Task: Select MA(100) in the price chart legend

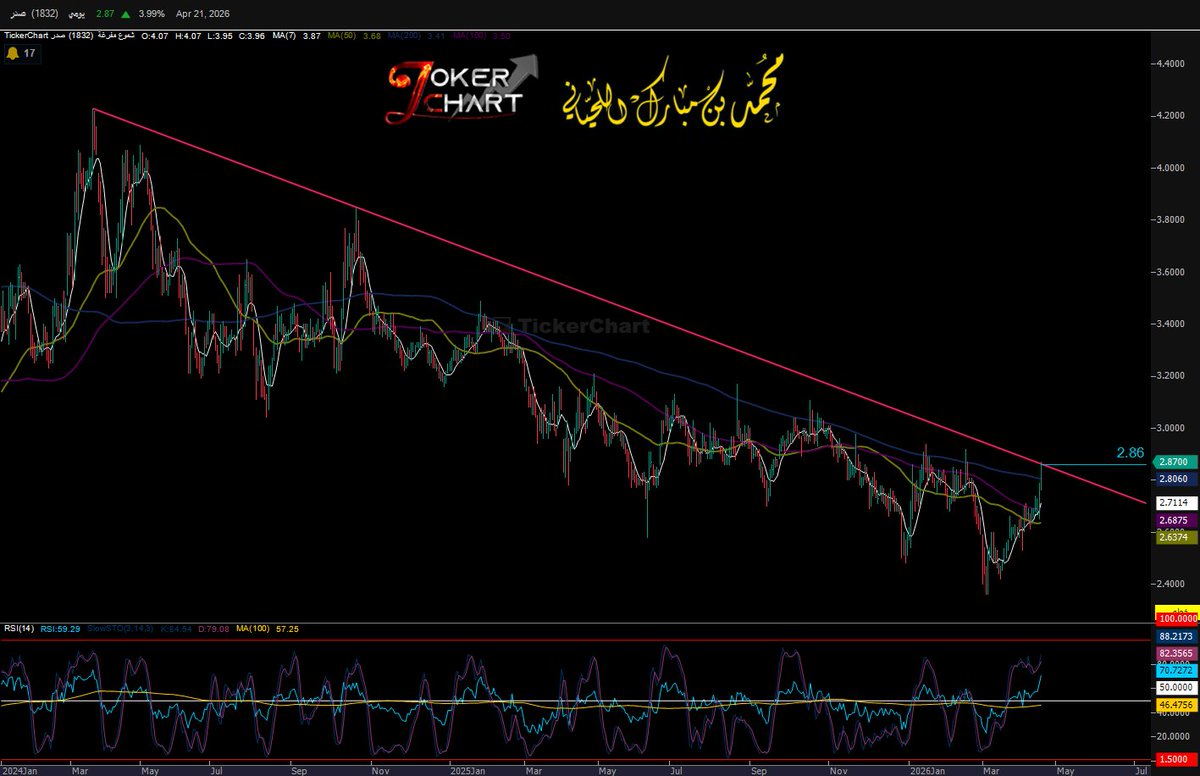Action: 469,34
